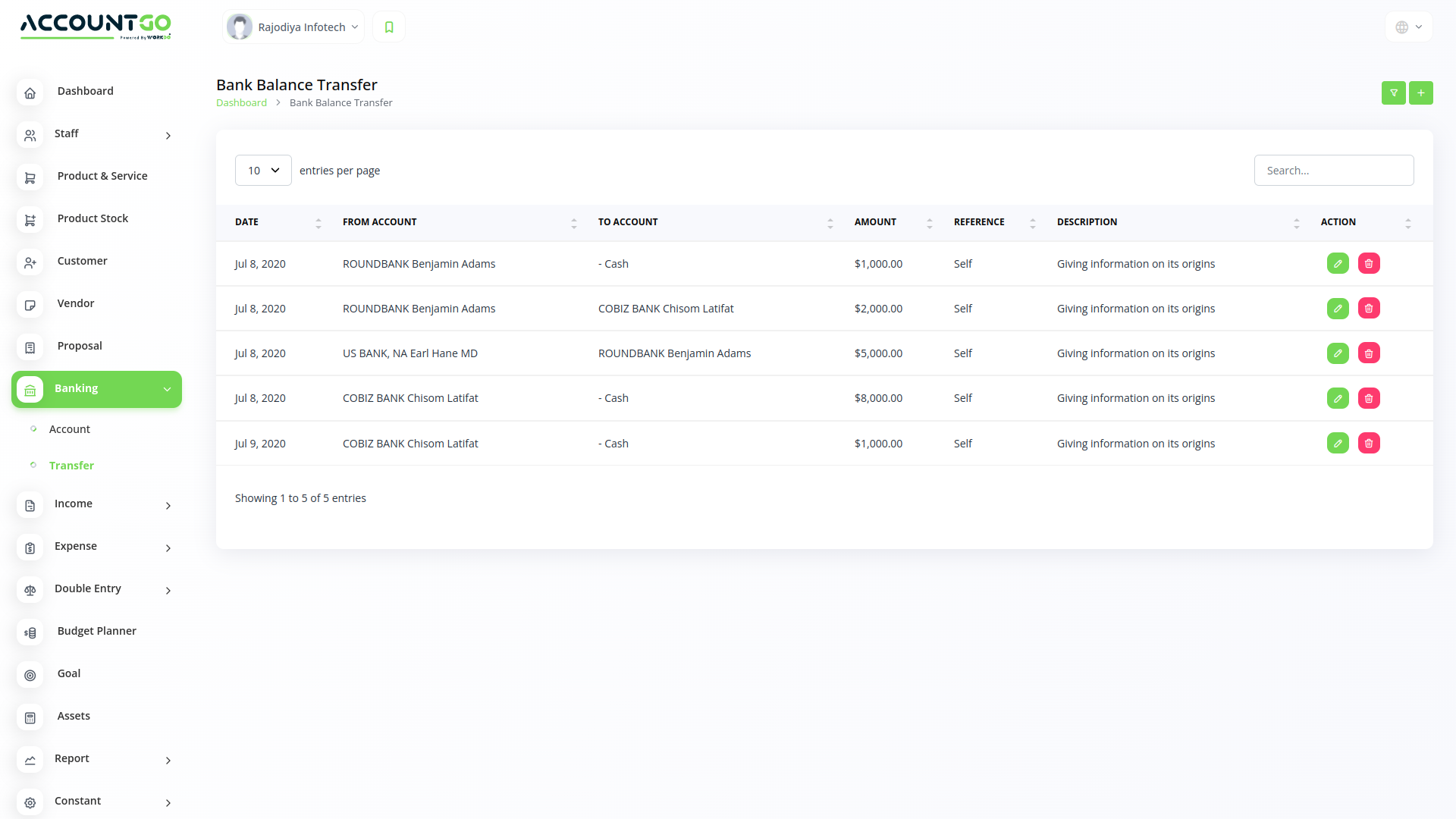Screen dimensions: 1456x819
Task: Open the entries per page dropdown
Action: 262,170
